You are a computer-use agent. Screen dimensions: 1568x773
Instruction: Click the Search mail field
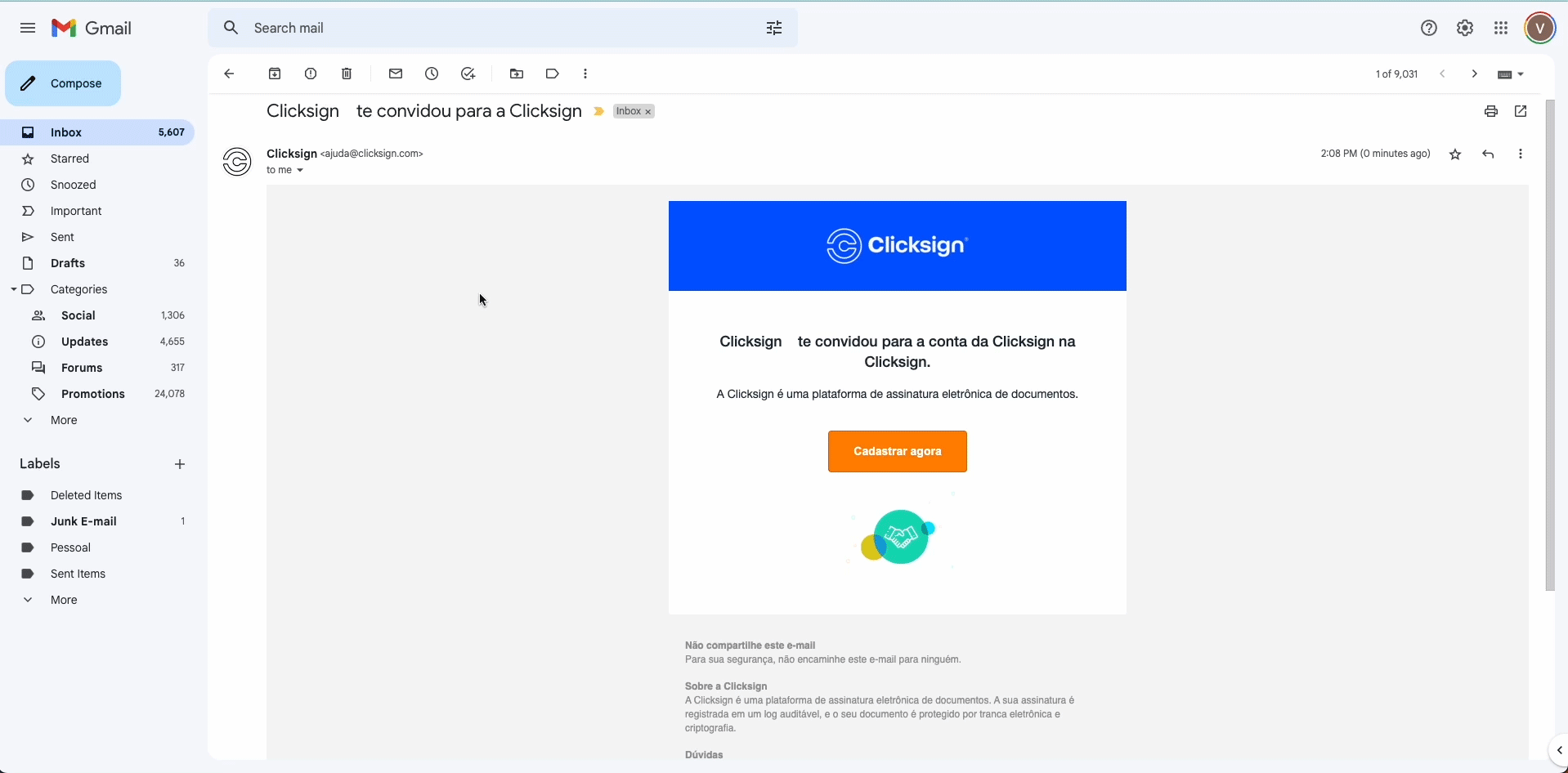503,28
